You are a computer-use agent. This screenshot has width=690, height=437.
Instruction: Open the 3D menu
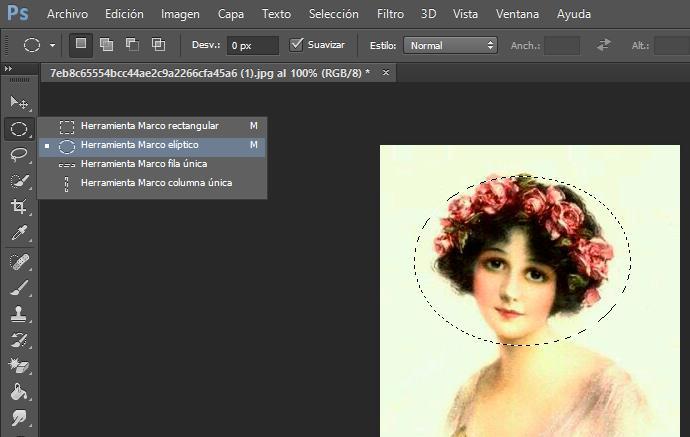click(x=428, y=14)
